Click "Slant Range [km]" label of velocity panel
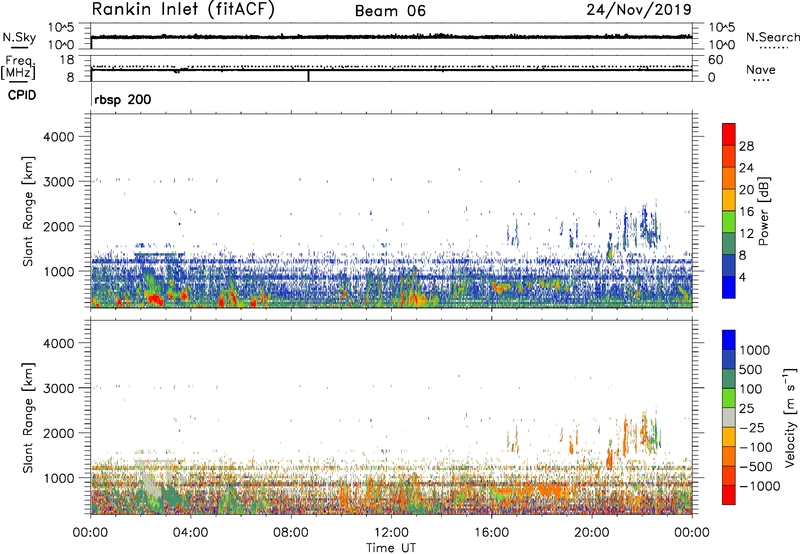This screenshot has width=800, height=554. tap(29, 418)
